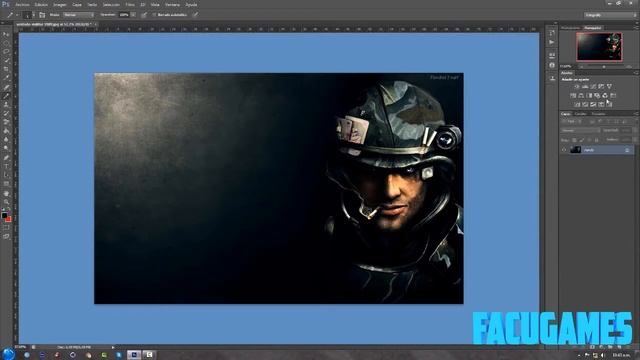The height and width of the screenshot is (360, 640).
Task: Hide the Fondo layer eye icon
Action: (564, 150)
